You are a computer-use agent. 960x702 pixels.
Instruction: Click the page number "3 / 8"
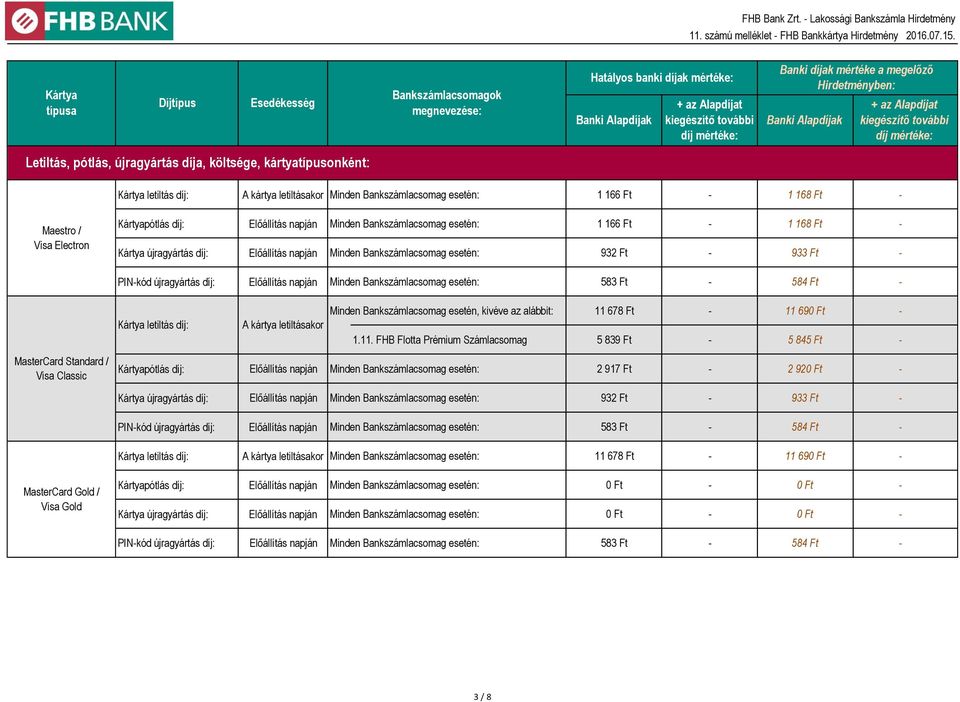coord(482,696)
